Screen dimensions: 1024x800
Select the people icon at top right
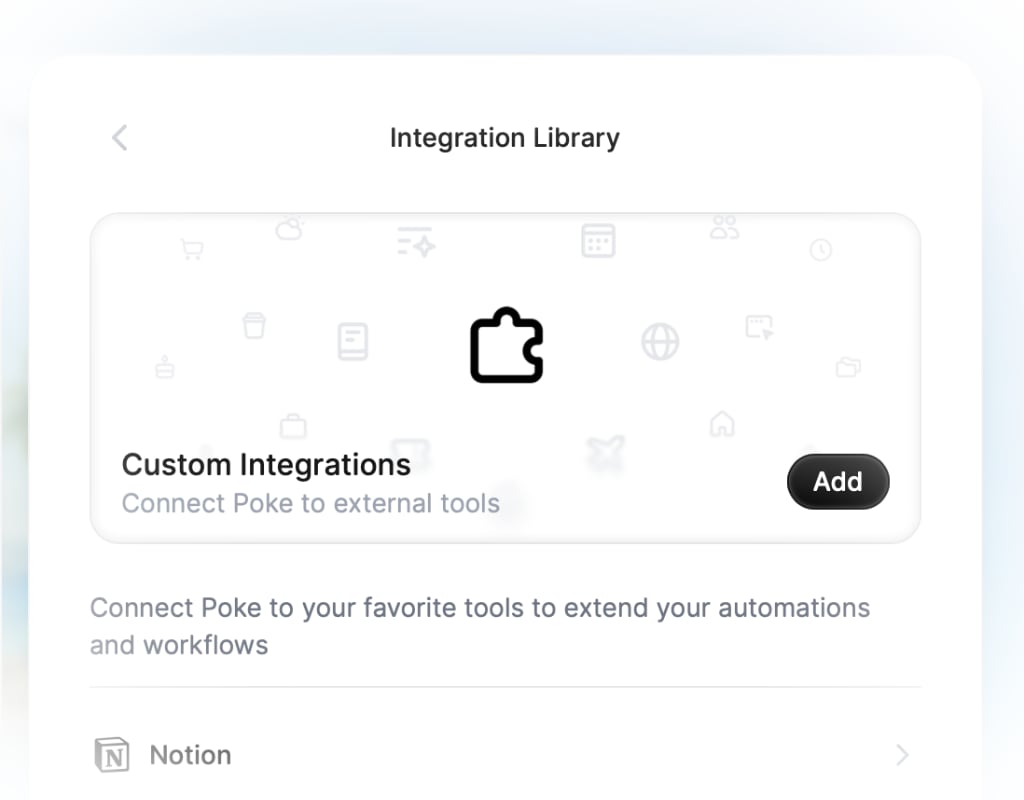724,227
